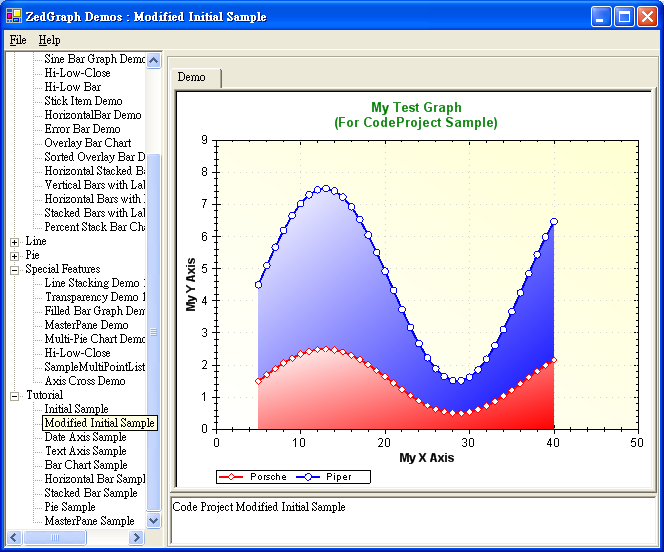Click the Porsche legend entry
Image resolution: width=664 pixels, height=552 pixels.
[253, 477]
